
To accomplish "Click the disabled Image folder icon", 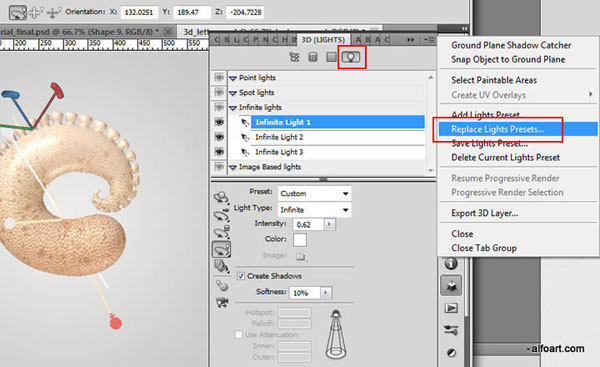I will 301,256.
